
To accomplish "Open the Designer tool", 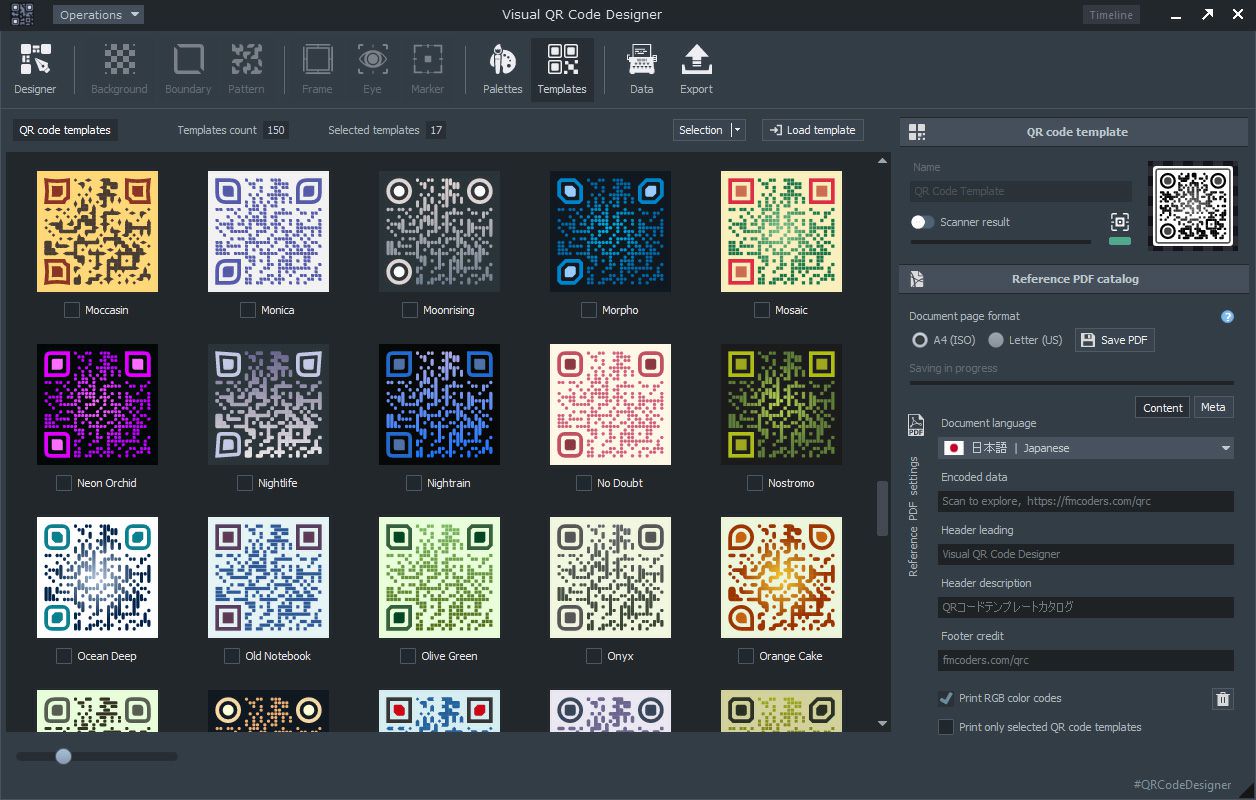I will [x=35, y=69].
